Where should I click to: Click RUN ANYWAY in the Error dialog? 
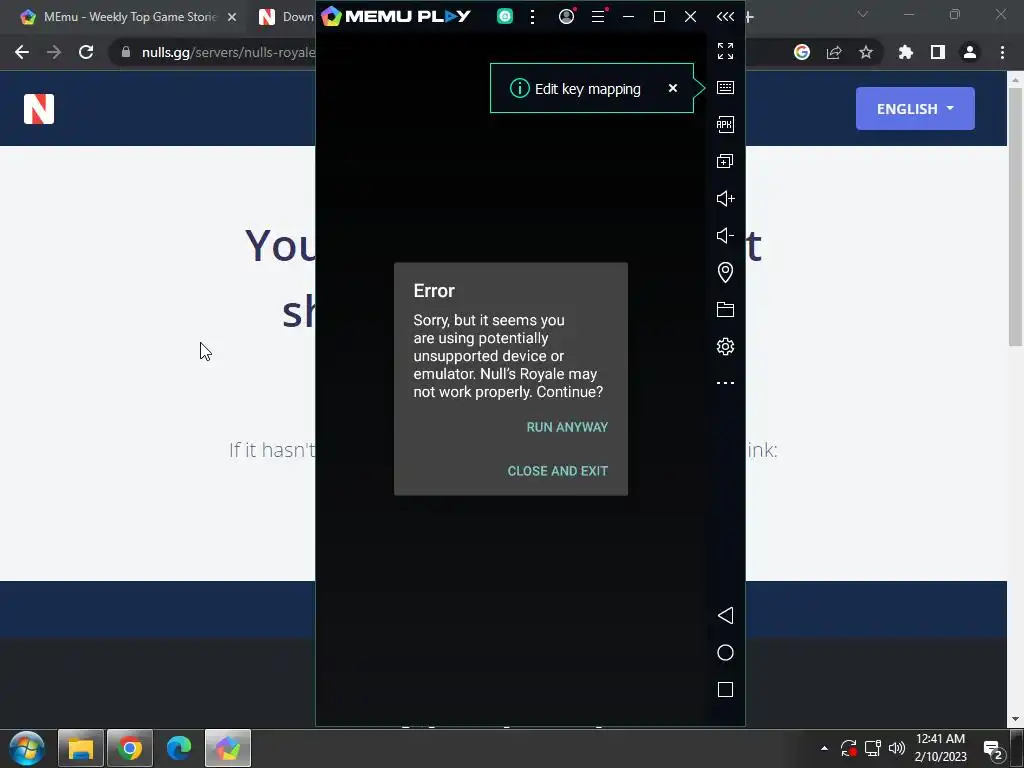click(567, 427)
